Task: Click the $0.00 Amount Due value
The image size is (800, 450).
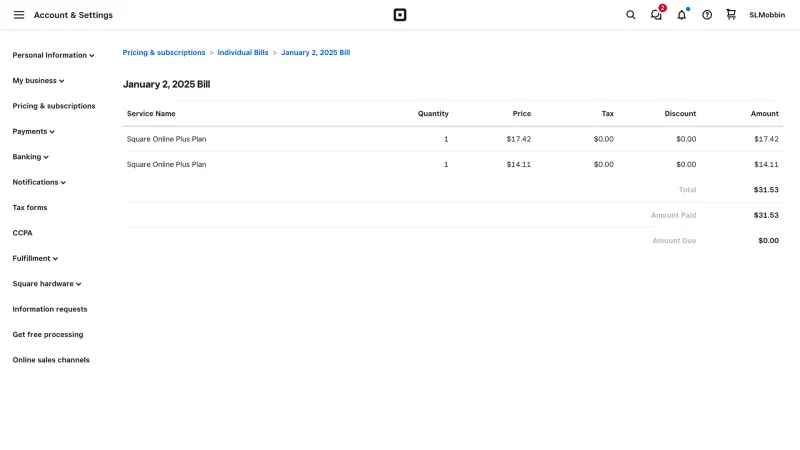Action: tap(768, 240)
